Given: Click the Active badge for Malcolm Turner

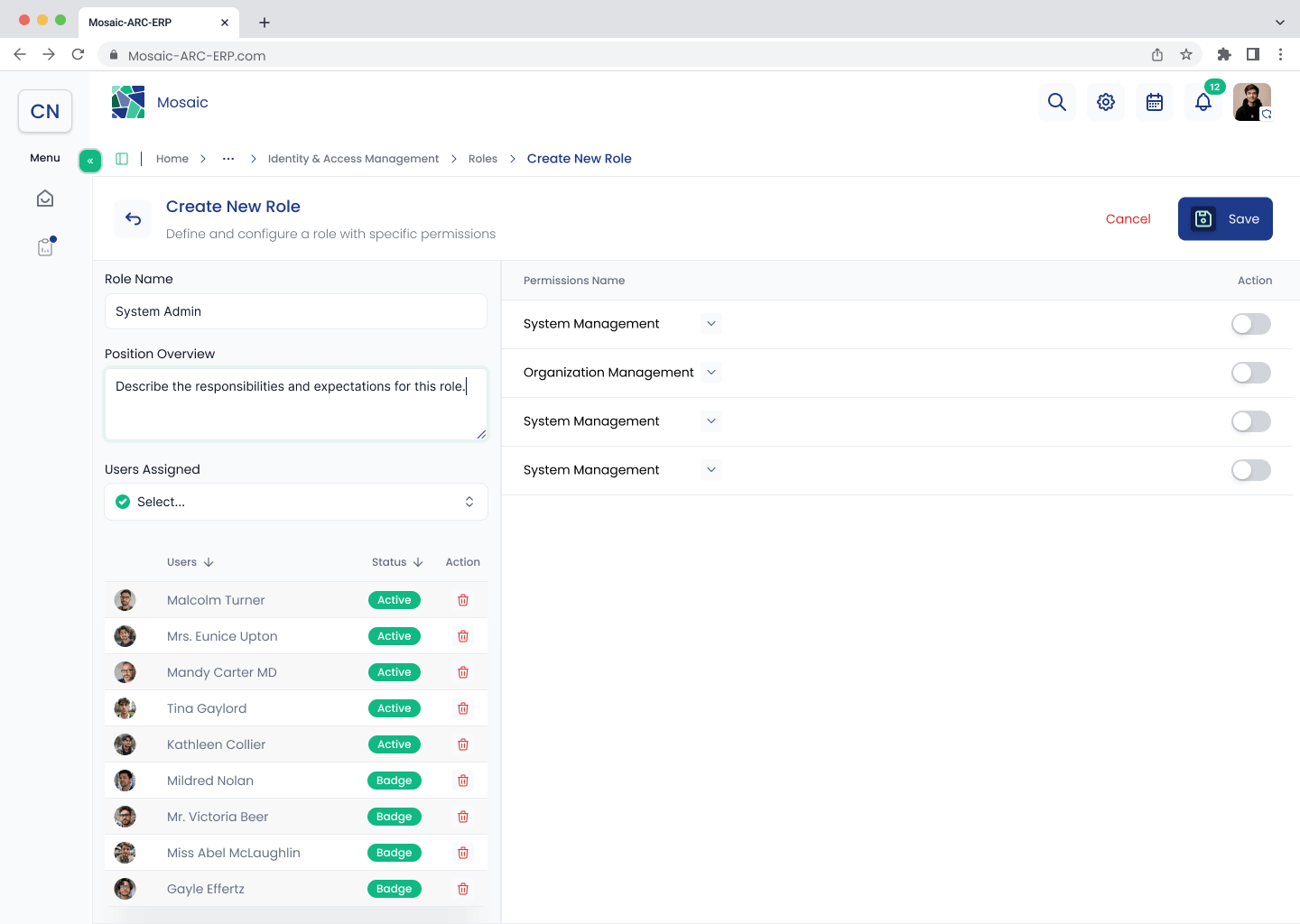Looking at the screenshot, I should click(x=395, y=600).
